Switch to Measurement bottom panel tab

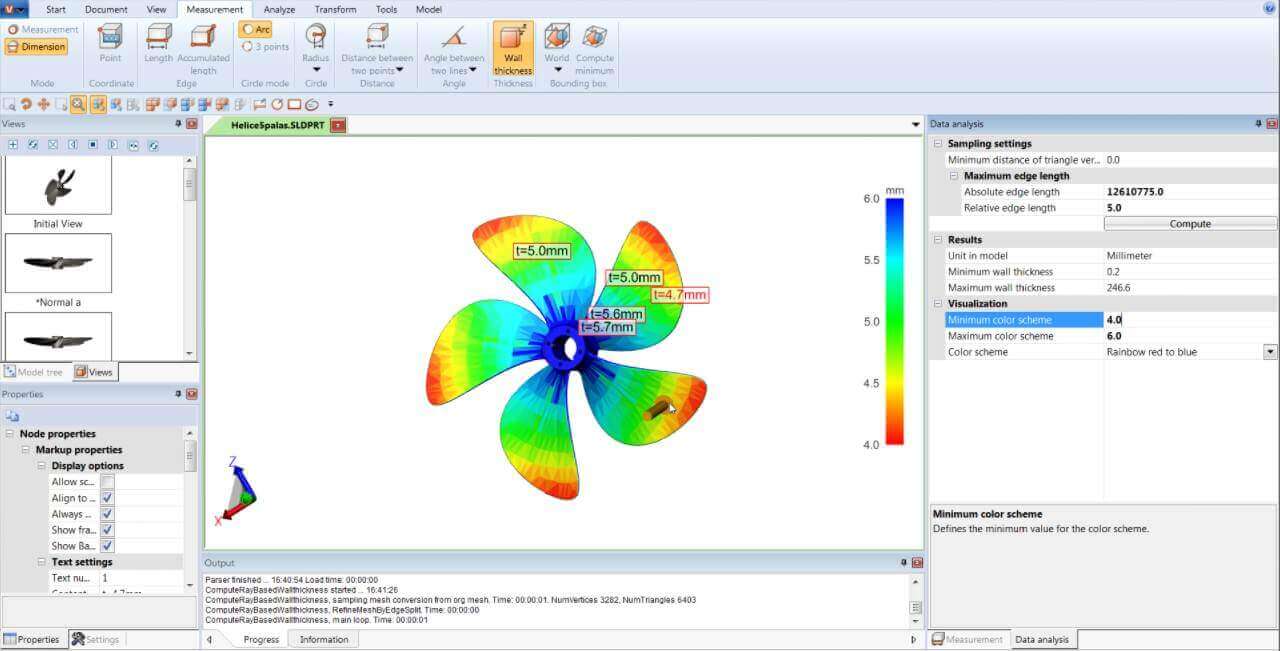coord(967,639)
